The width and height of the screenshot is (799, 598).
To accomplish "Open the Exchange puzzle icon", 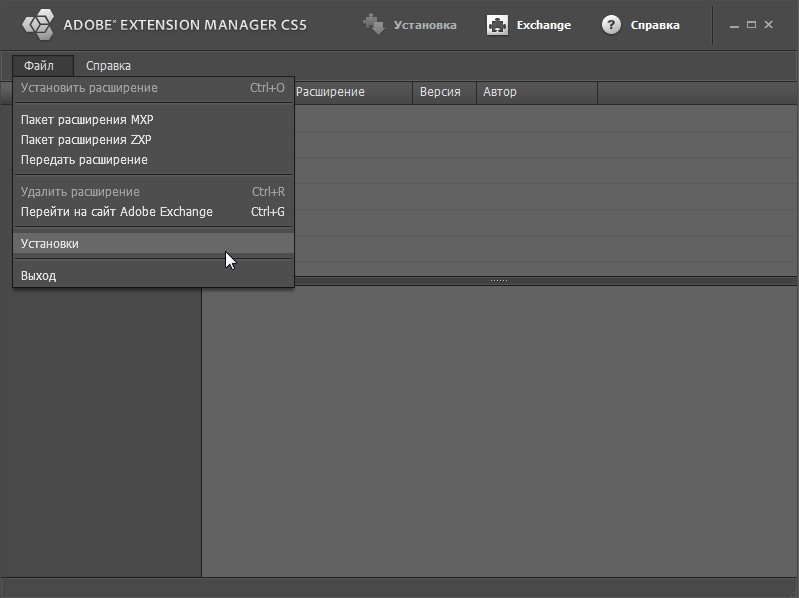I will pyautogui.click(x=497, y=25).
